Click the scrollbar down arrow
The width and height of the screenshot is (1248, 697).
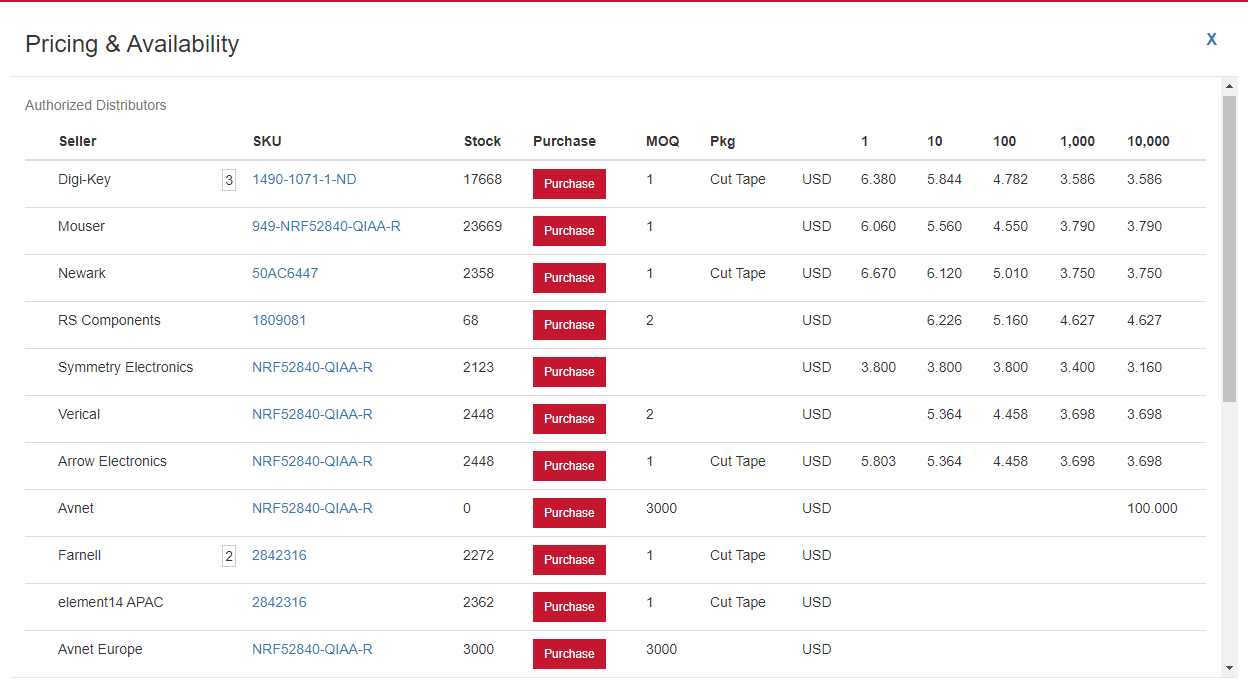1229,667
